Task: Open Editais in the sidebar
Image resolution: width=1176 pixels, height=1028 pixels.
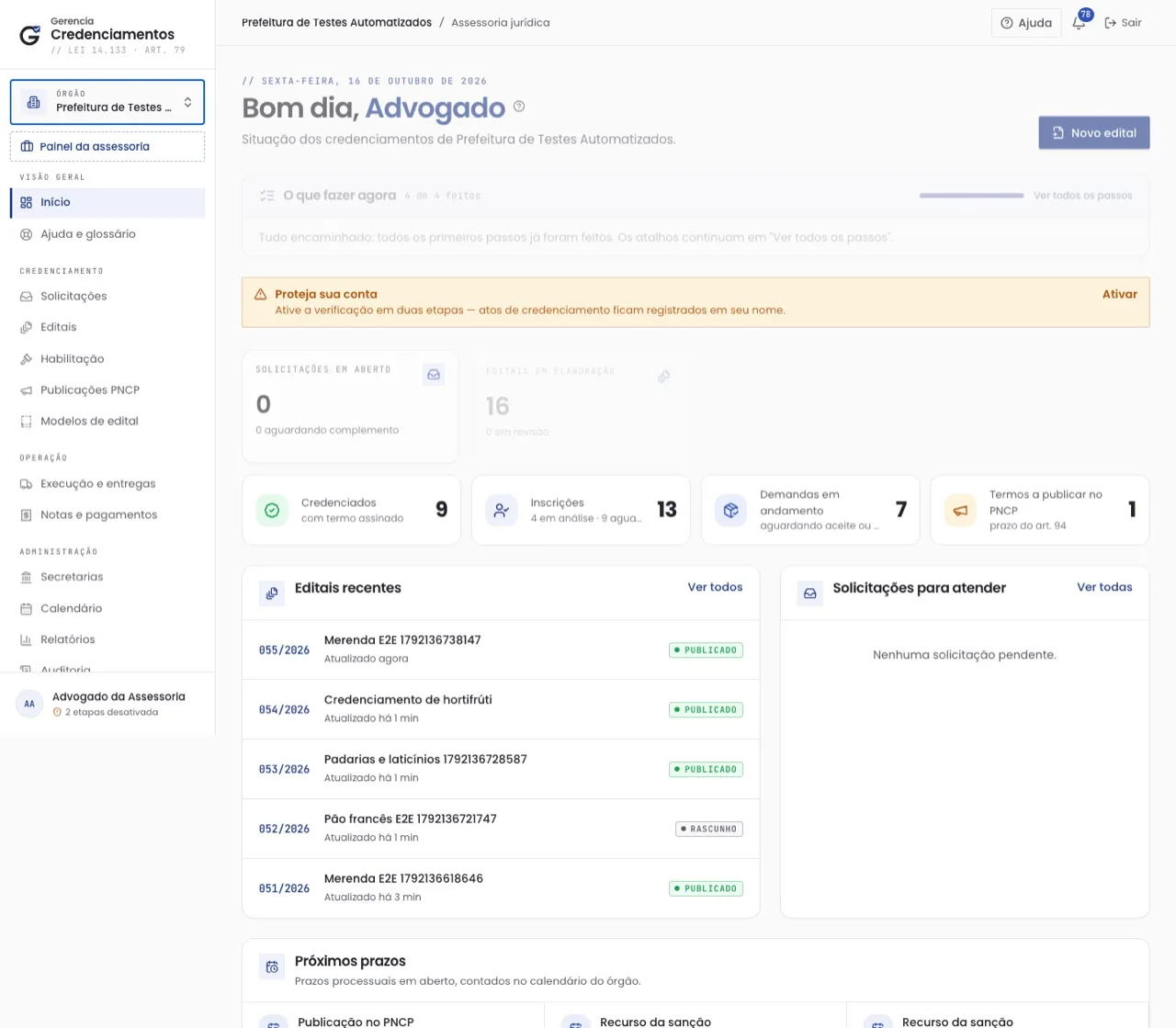Action: click(107, 327)
